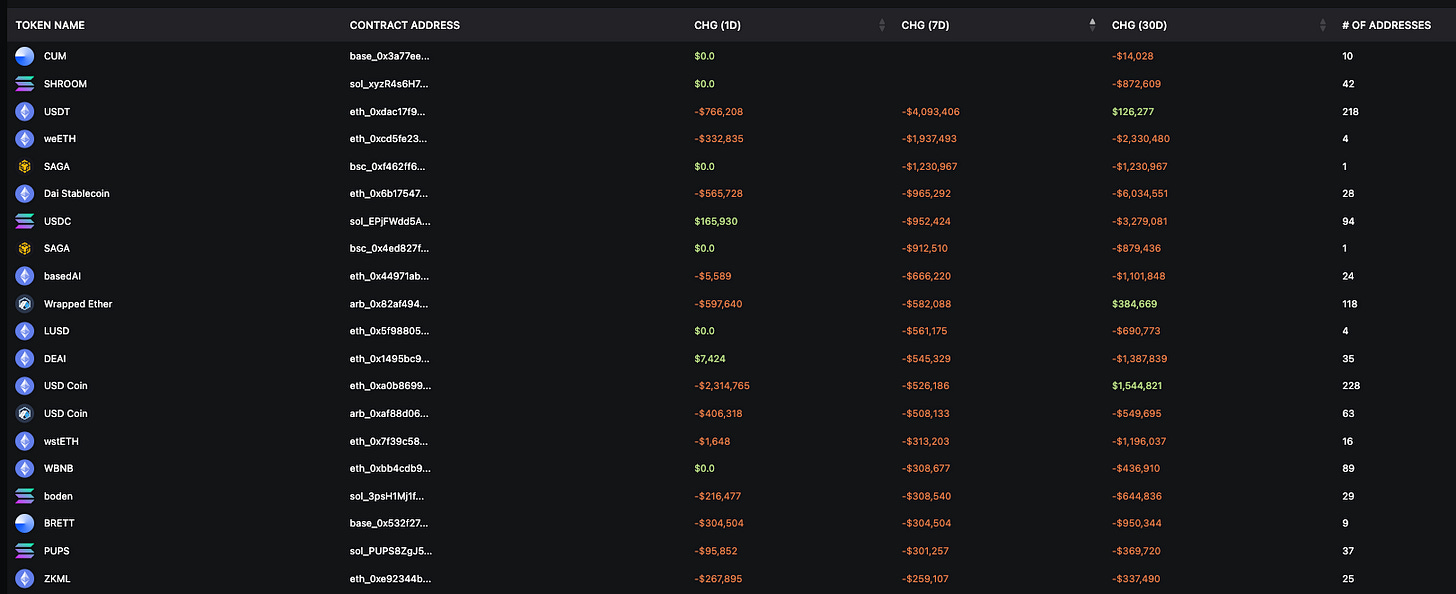Sort by the CHG (1D) column arrows
This screenshot has width=1456, height=594.
click(882, 25)
